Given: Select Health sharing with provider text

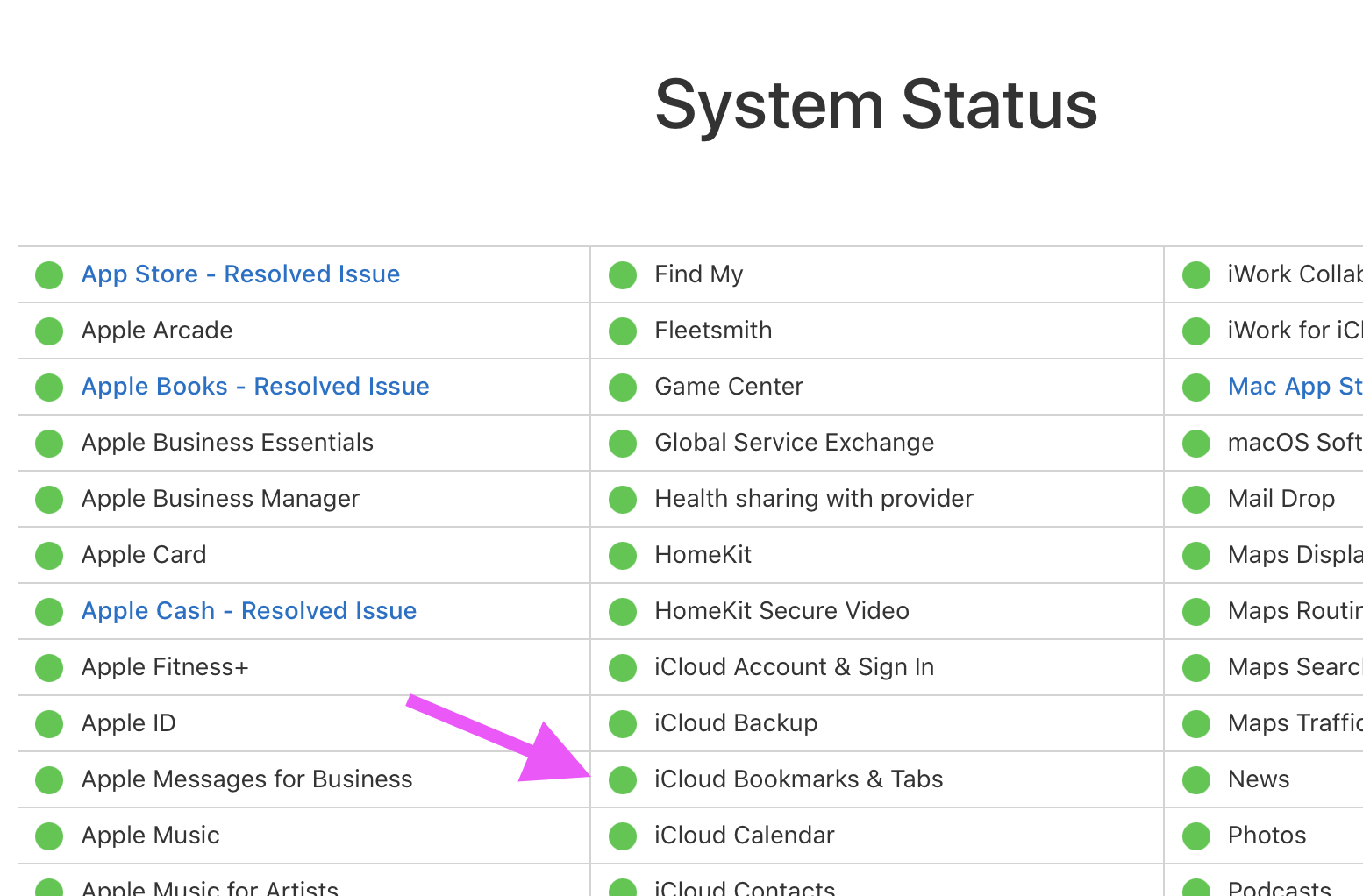Looking at the screenshot, I should click(814, 499).
